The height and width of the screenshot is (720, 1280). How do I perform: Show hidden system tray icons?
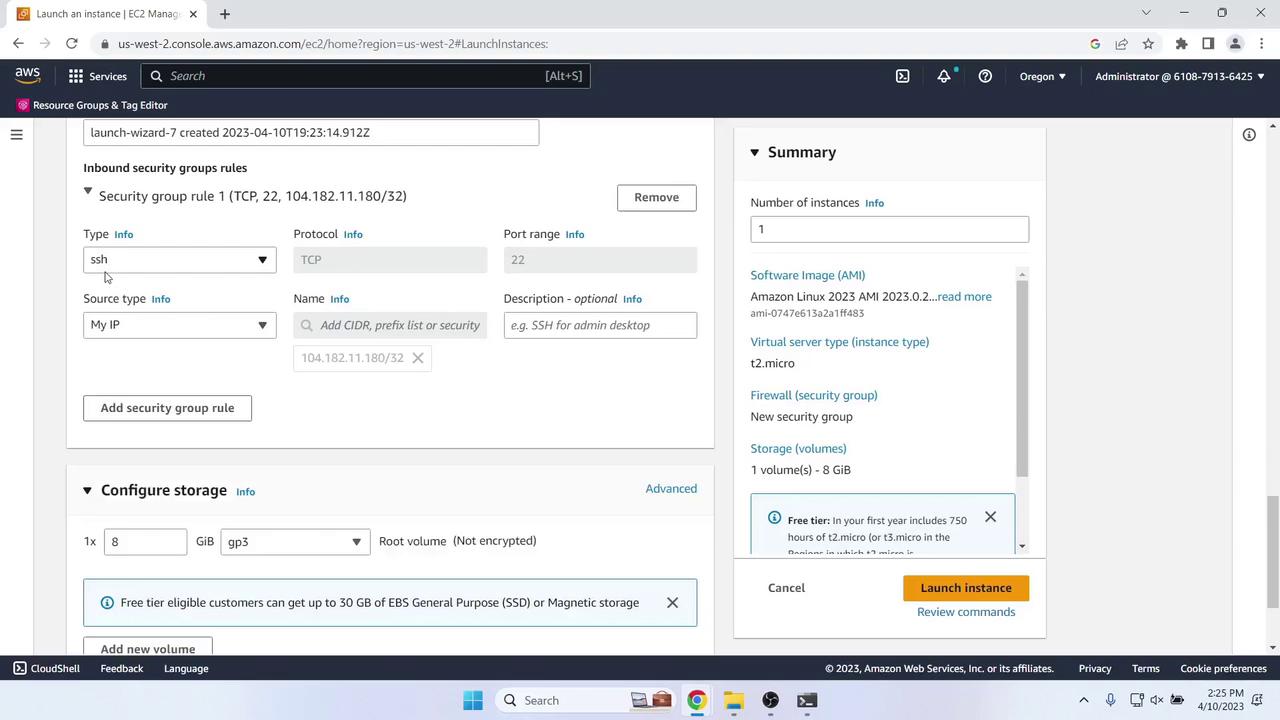click(1083, 700)
